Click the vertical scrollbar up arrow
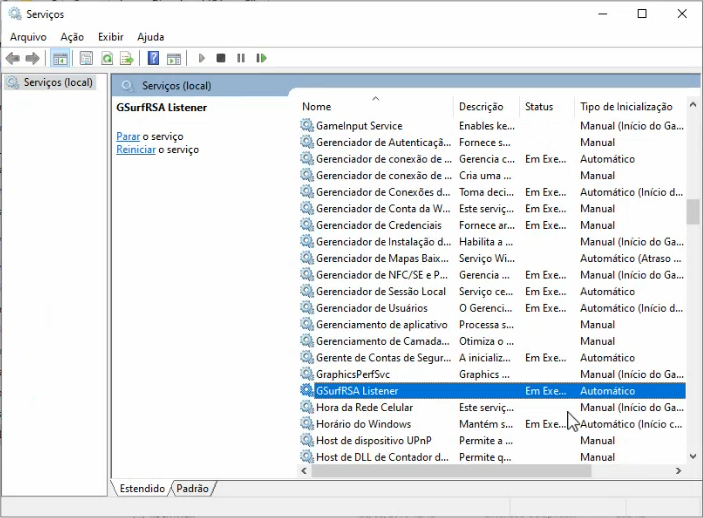Screen dimensions: 703x518 pos(693,104)
